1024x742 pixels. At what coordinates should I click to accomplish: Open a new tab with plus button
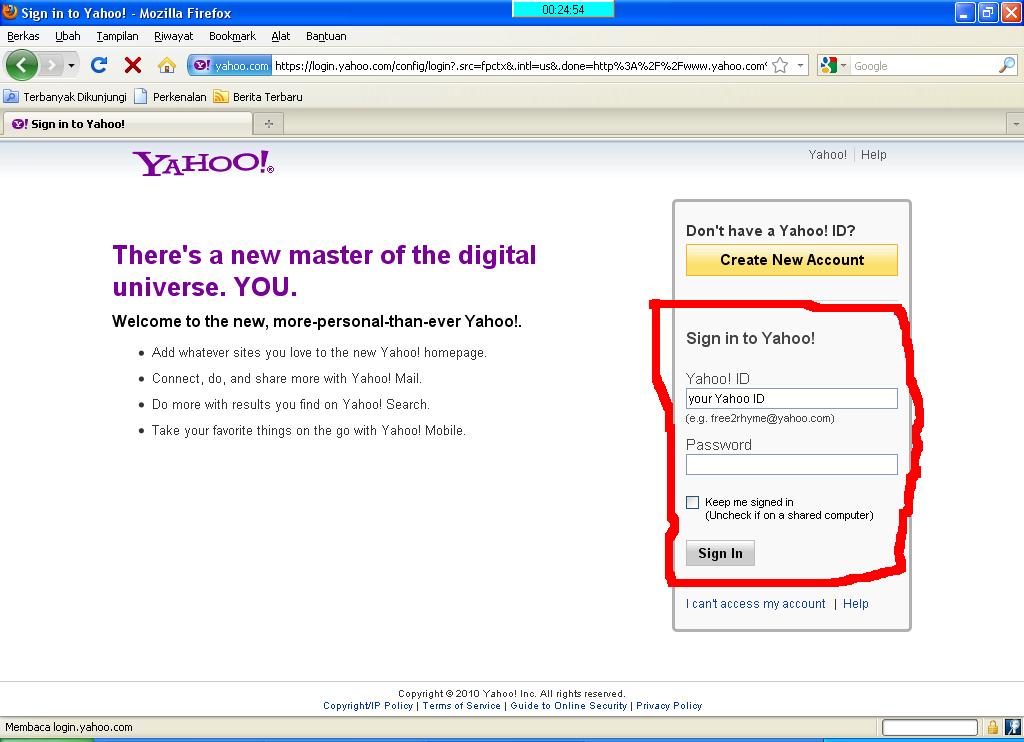click(x=268, y=123)
